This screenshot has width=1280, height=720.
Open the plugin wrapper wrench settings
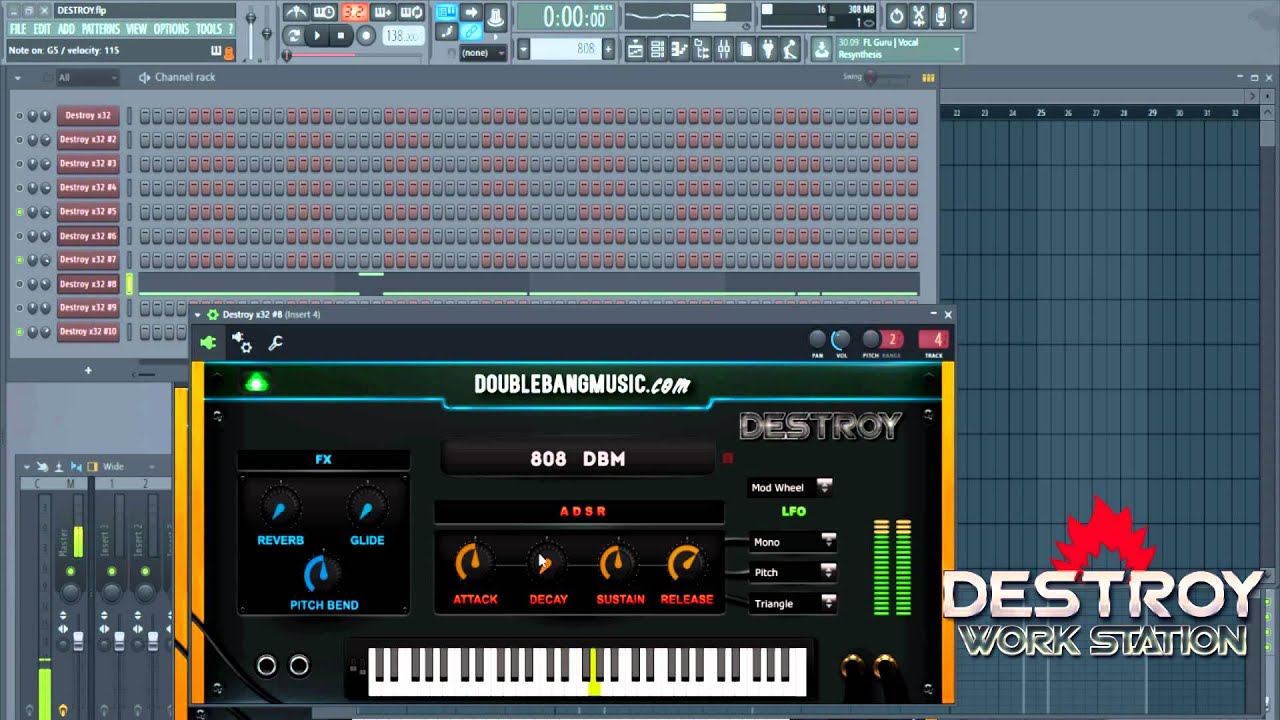(276, 343)
